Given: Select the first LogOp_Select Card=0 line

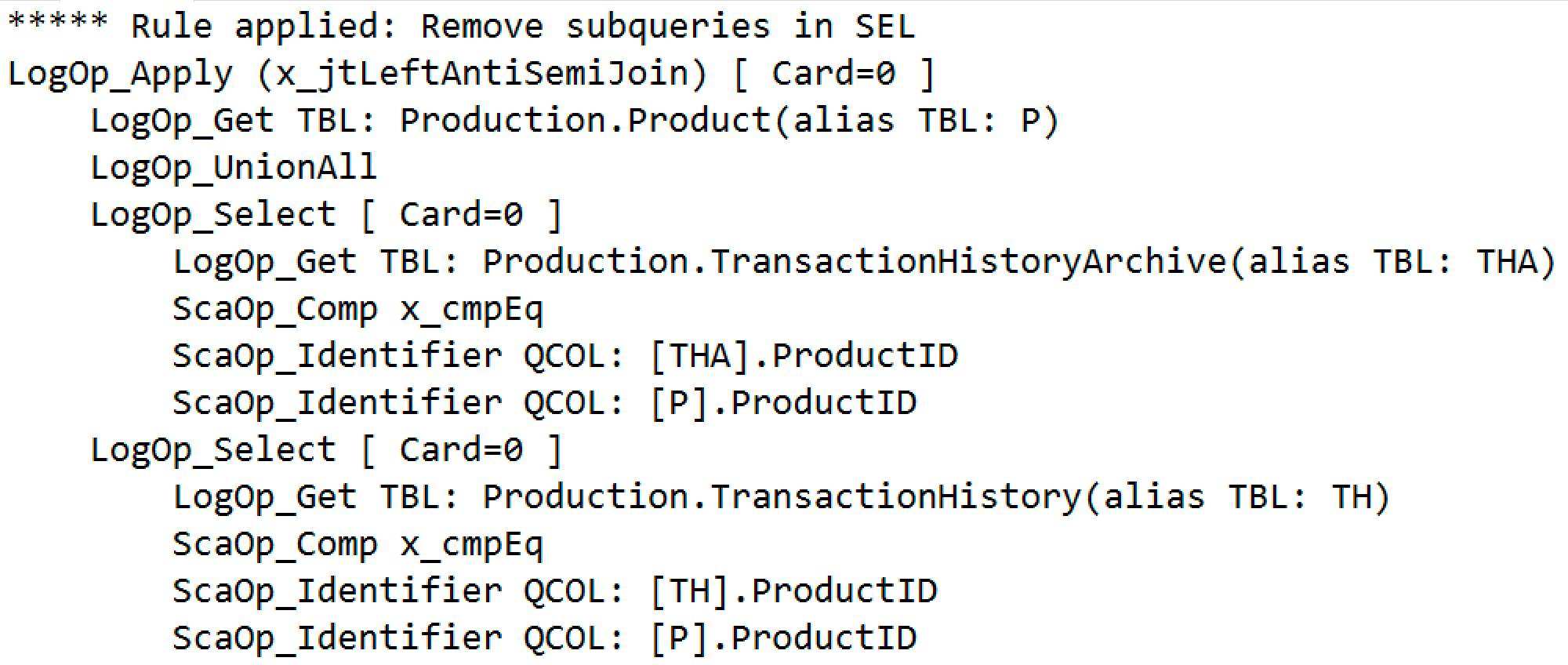Looking at the screenshot, I should (327, 215).
